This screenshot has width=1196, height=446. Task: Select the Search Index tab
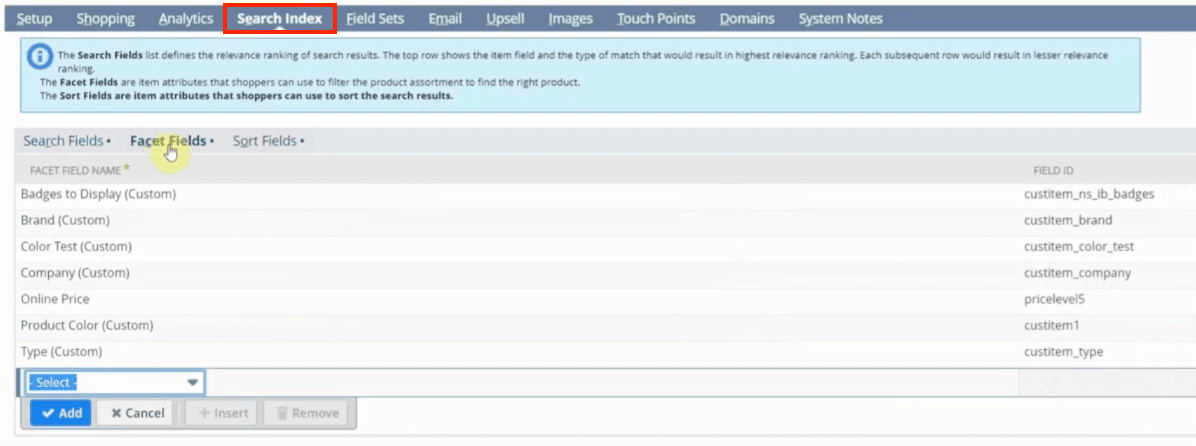pos(280,19)
